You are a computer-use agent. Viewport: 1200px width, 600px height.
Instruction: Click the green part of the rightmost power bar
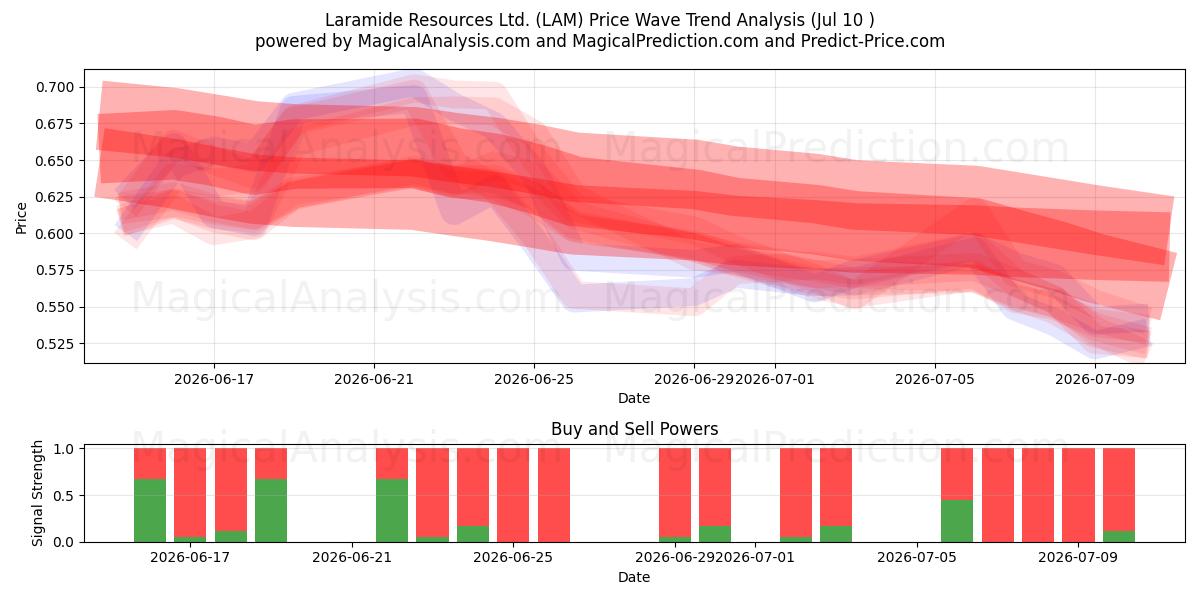click(1119, 536)
